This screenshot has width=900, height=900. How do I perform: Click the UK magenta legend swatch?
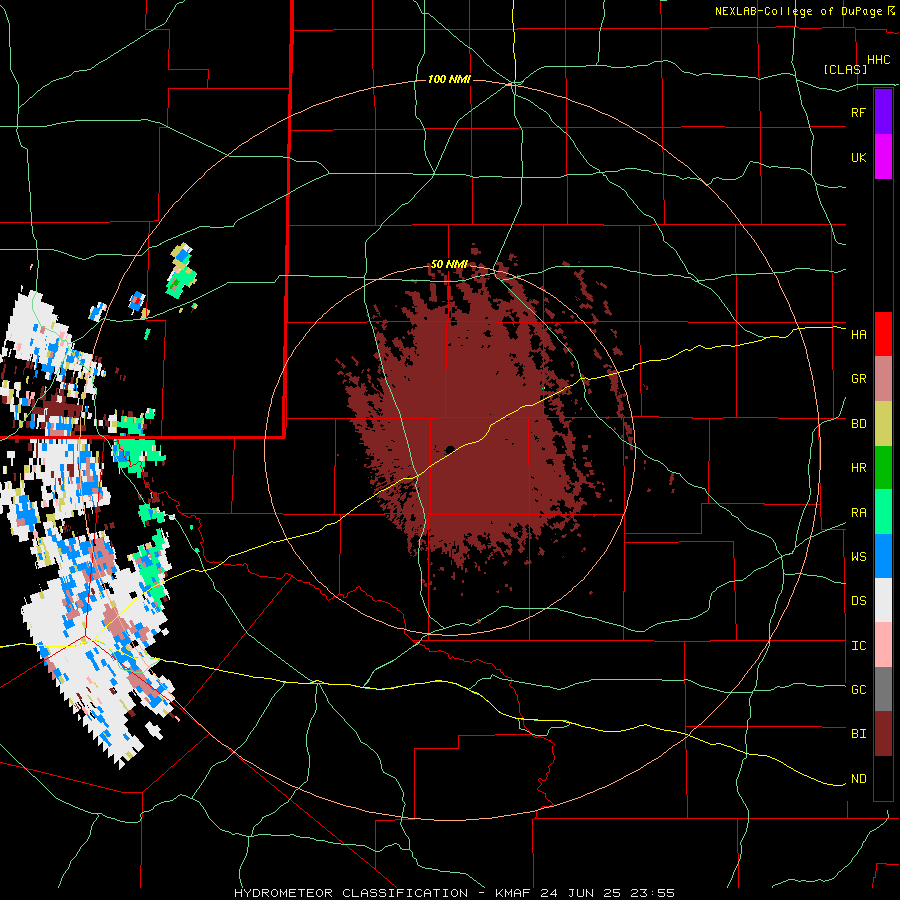[883, 157]
